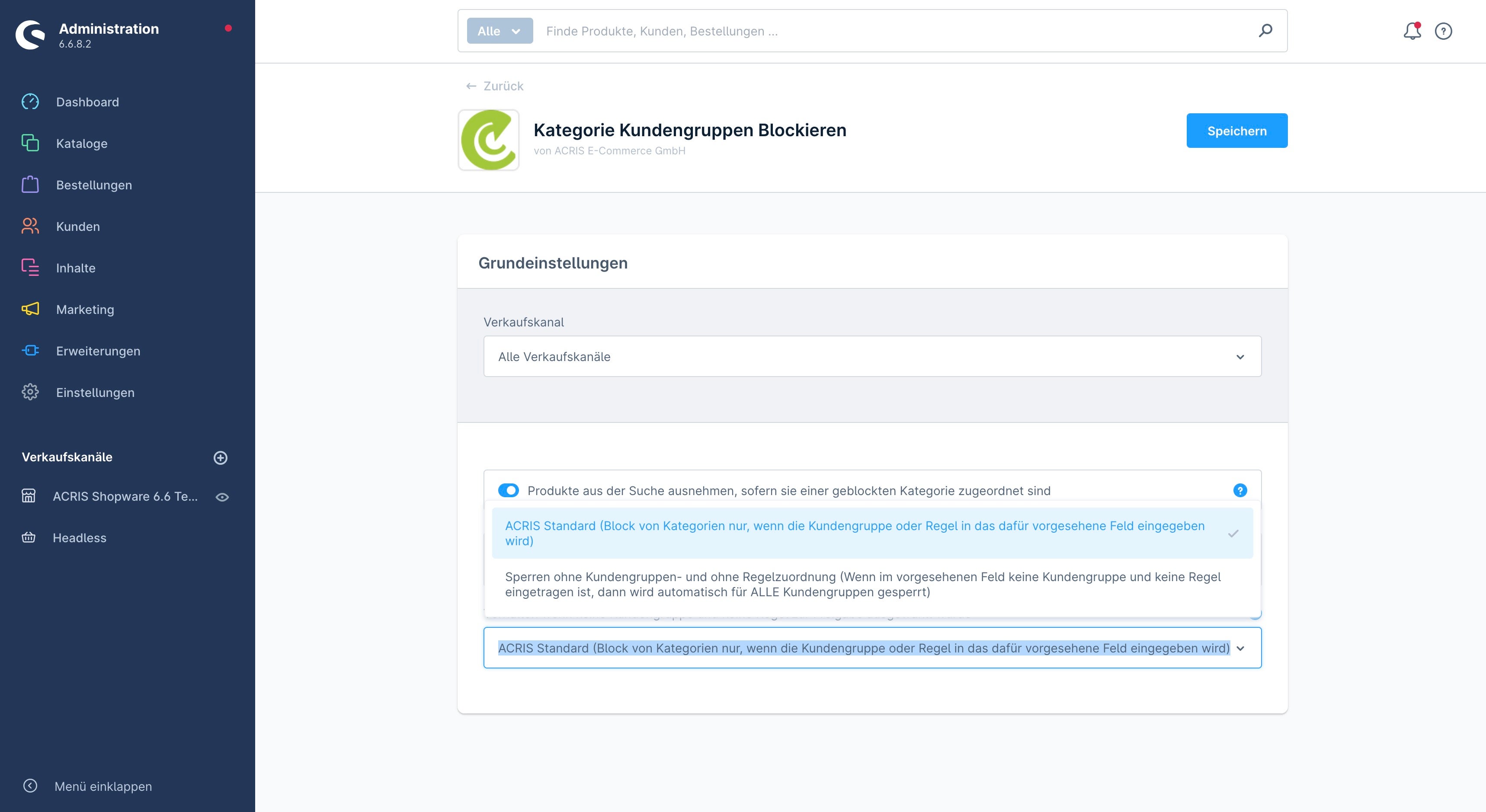Screen dimensions: 1486x812
Task: Open the Einstellungen gear icon
Action: pos(30,392)
